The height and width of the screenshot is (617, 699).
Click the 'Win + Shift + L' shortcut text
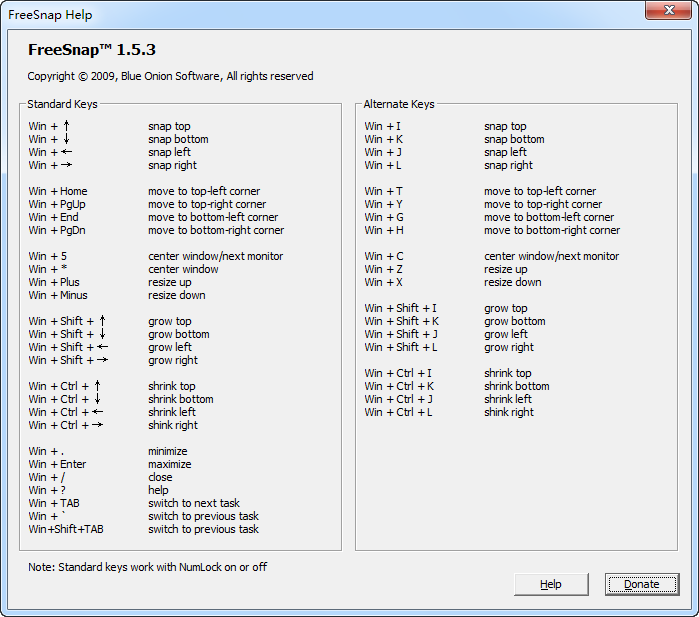[401, 347]
